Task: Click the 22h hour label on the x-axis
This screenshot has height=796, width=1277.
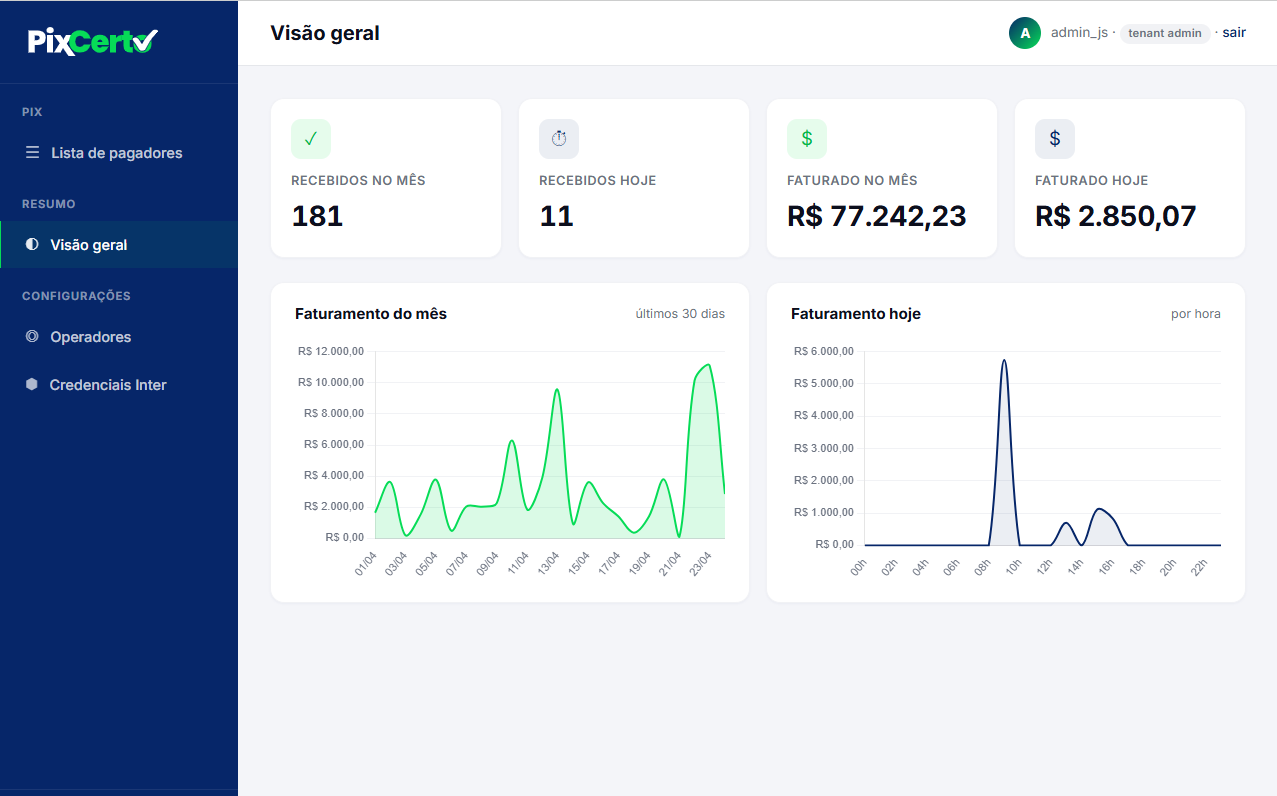Action: [1198, 567]
